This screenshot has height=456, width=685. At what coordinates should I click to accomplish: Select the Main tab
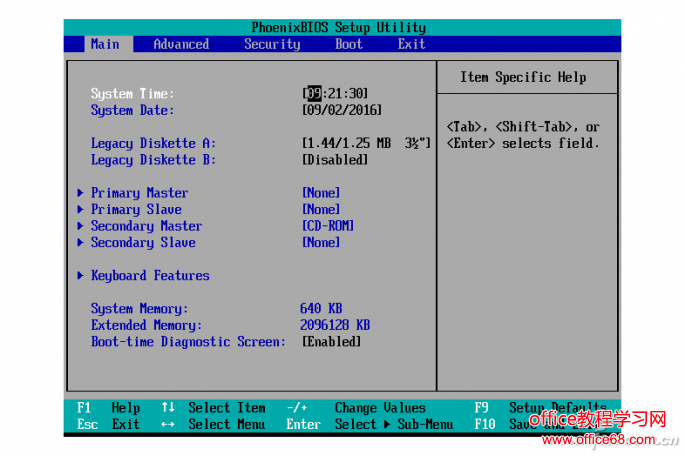click(x=105, y=44)
